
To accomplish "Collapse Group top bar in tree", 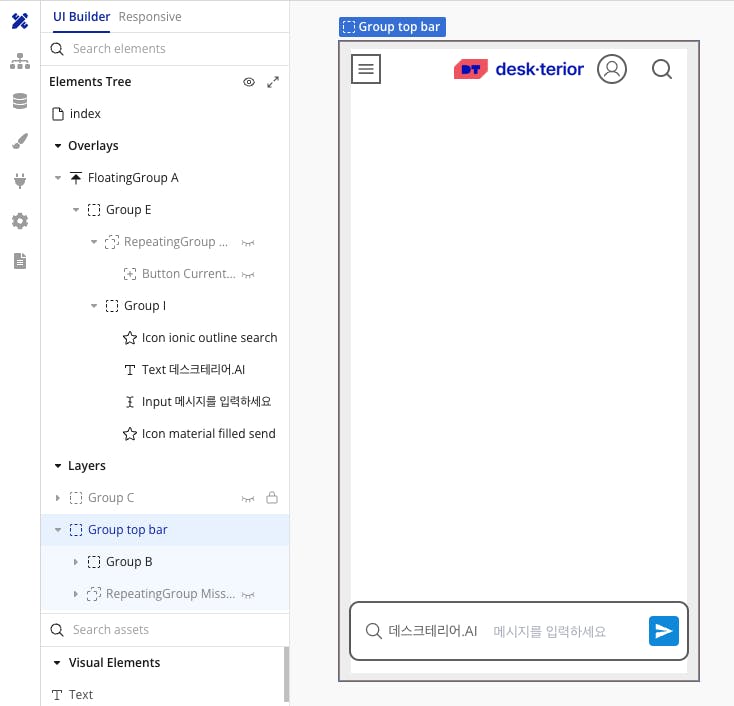I will coord(58,530).
